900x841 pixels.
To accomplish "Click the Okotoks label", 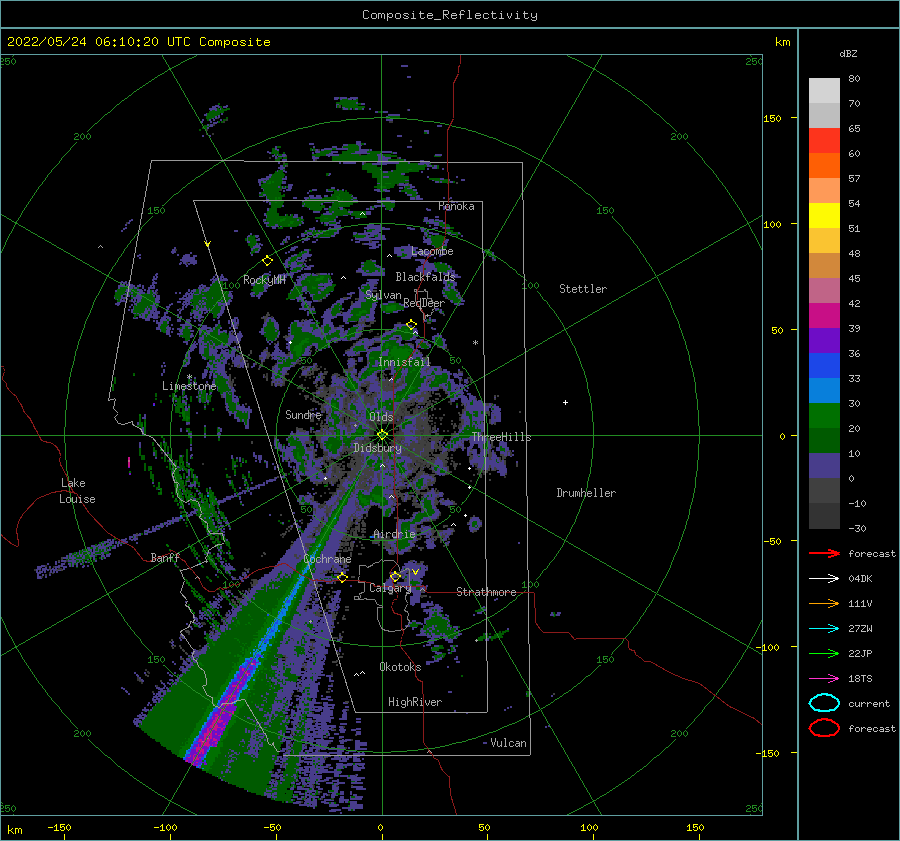I will [400, 667].
